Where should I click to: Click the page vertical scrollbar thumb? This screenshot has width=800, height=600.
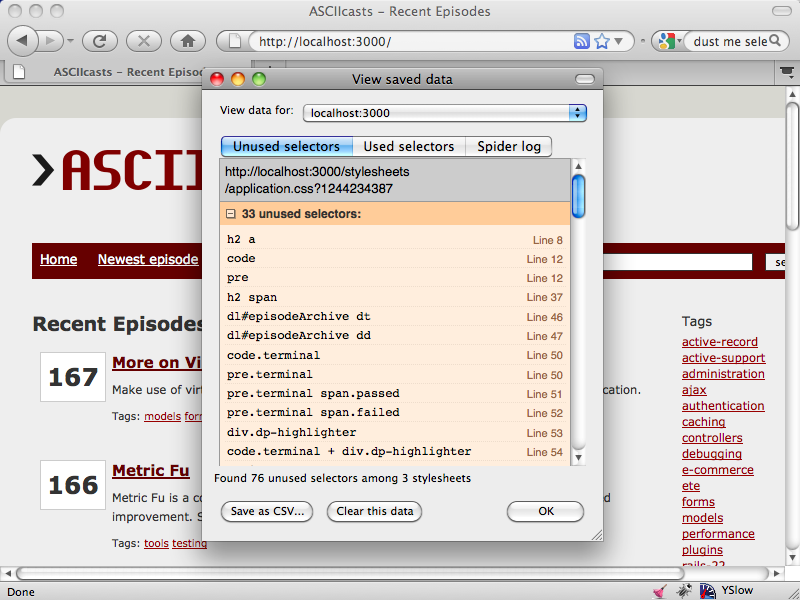pyautogui.click(x=792, y=166)
